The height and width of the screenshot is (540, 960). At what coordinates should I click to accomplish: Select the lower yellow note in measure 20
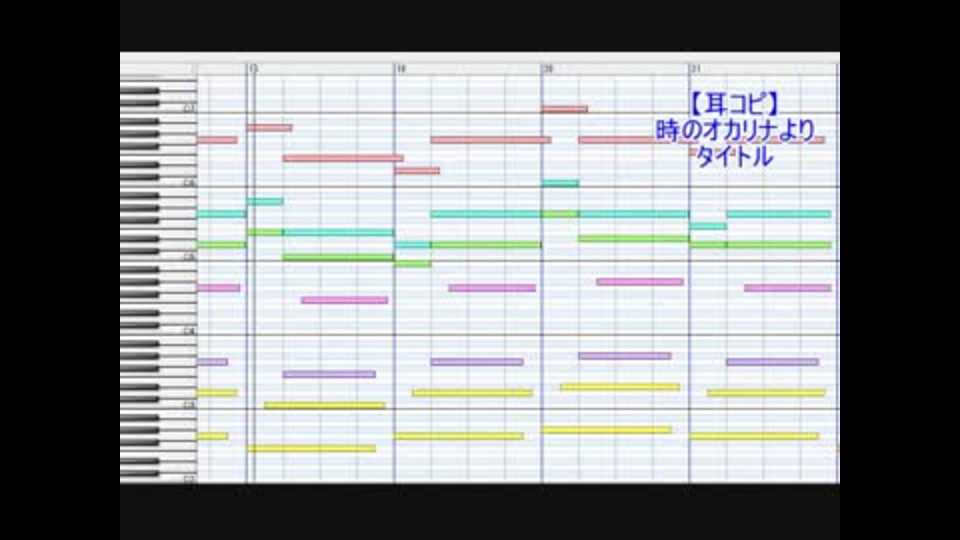tap(607, 430)
